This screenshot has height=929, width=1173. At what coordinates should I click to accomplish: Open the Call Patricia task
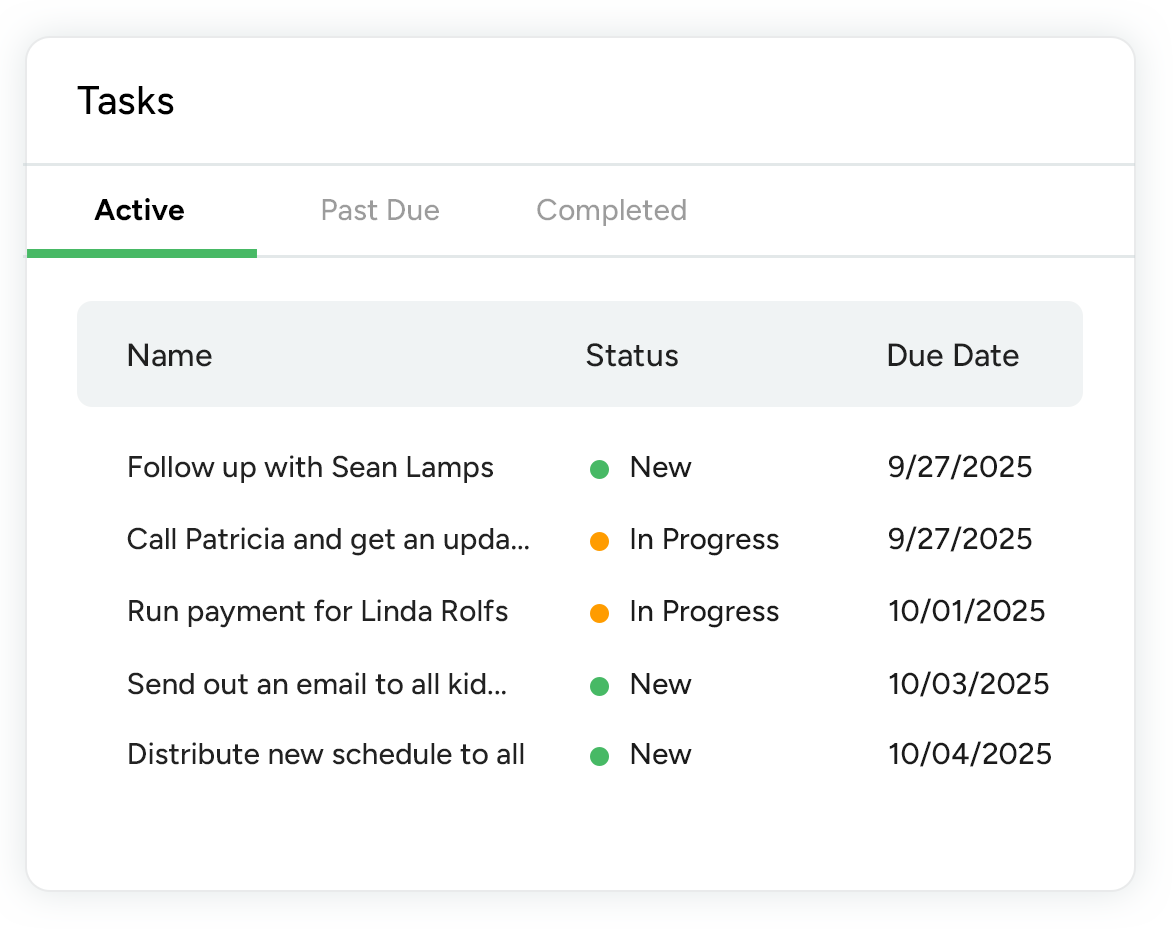[x=328, y=540]
